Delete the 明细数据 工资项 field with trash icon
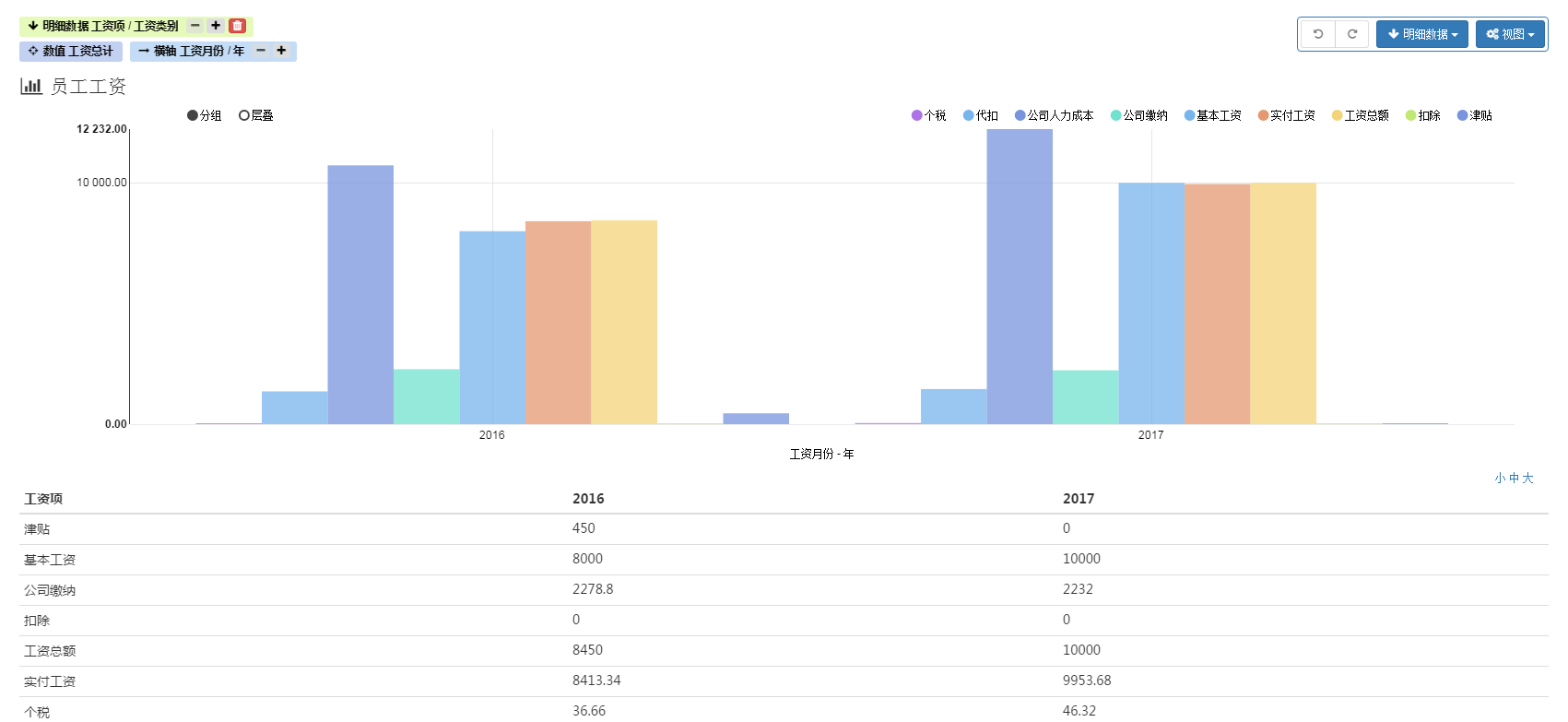This screenshot has width=1568, height=722. (x=237, y=26)
